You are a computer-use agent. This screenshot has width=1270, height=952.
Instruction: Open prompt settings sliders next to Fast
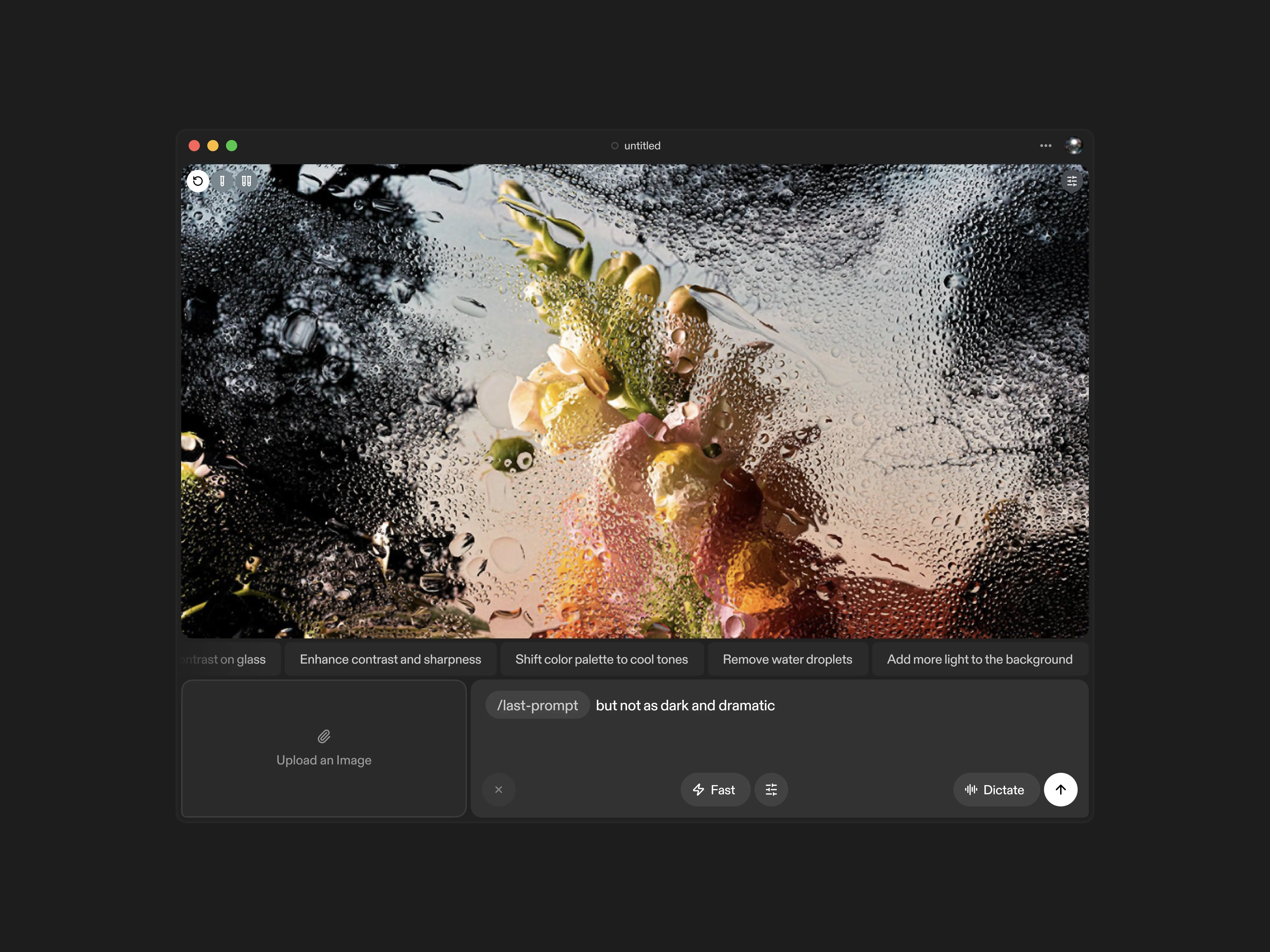(771, 790)
